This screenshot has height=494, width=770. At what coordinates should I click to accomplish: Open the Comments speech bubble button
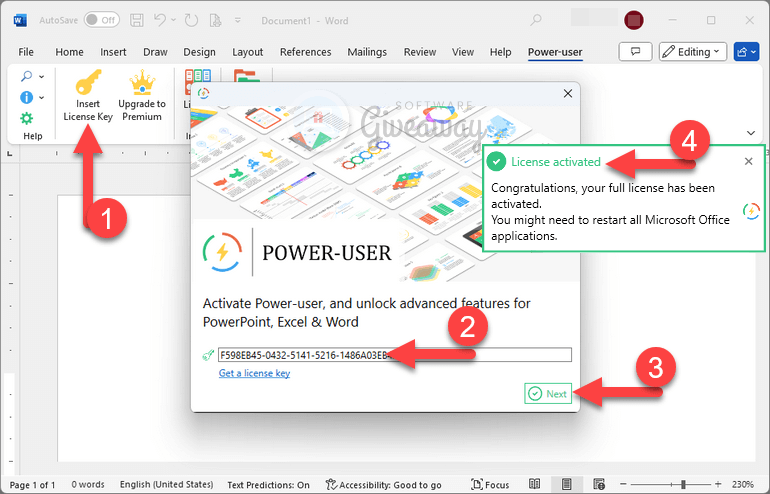[635, 52]
